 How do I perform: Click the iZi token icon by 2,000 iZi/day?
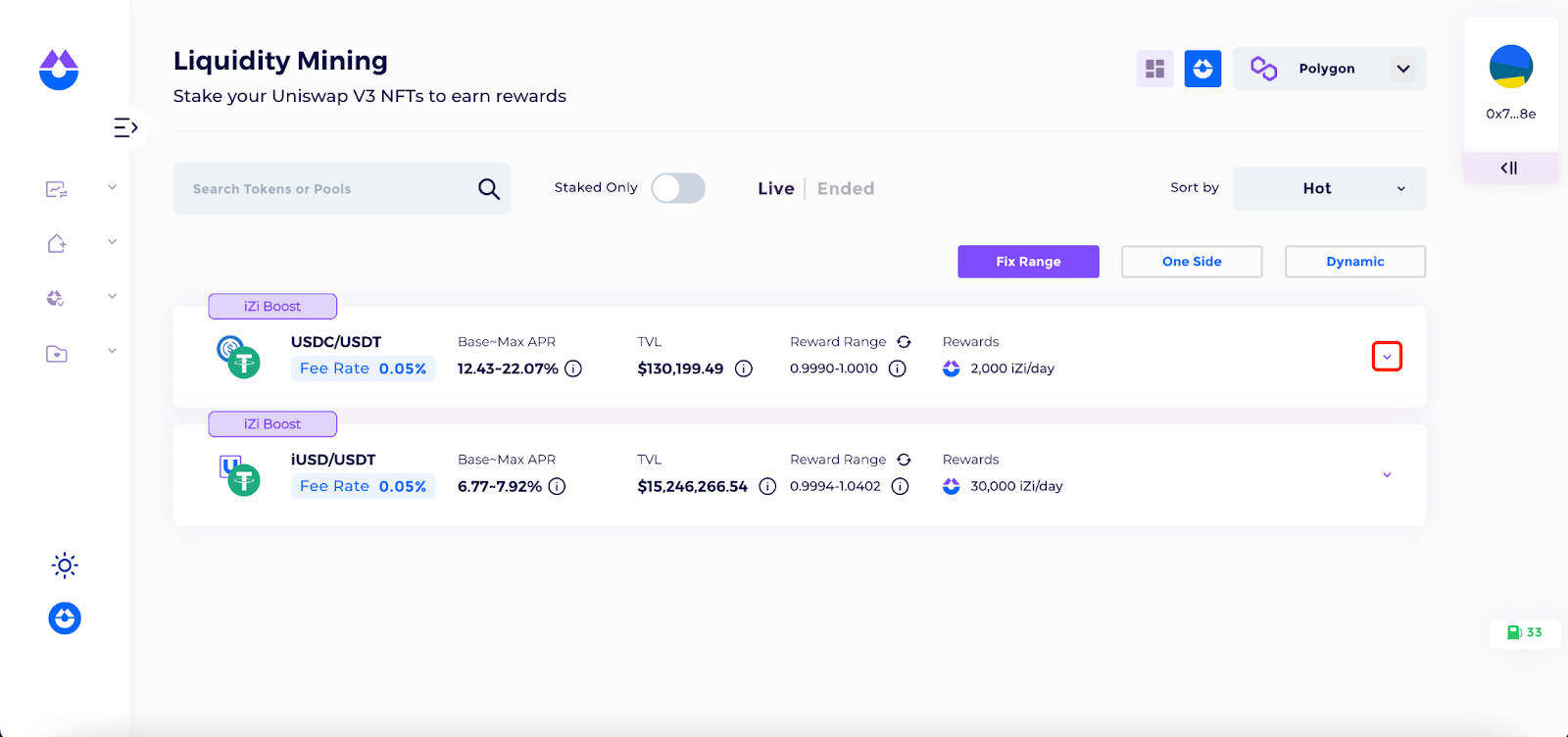click(952, 368)
